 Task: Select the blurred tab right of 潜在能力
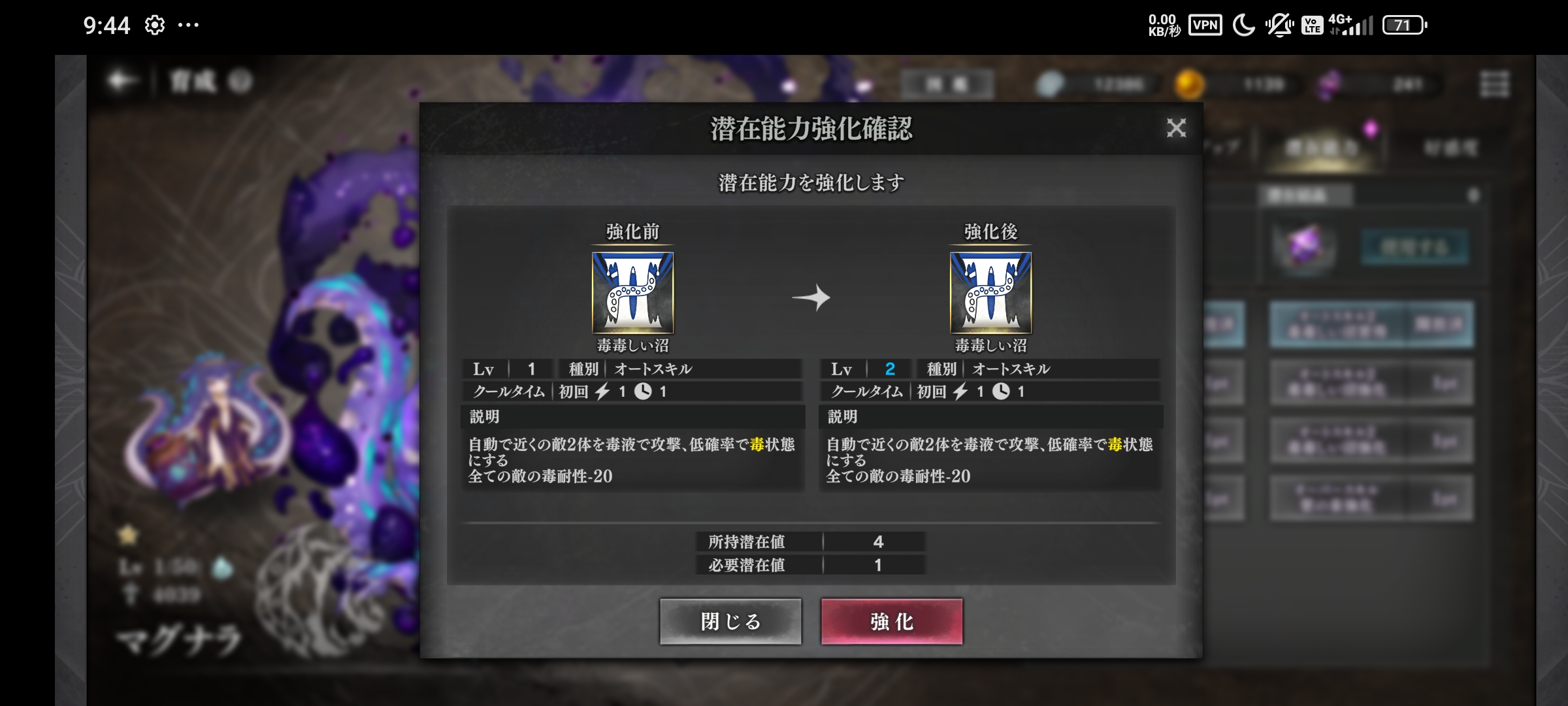click(x=1450, y=149)
